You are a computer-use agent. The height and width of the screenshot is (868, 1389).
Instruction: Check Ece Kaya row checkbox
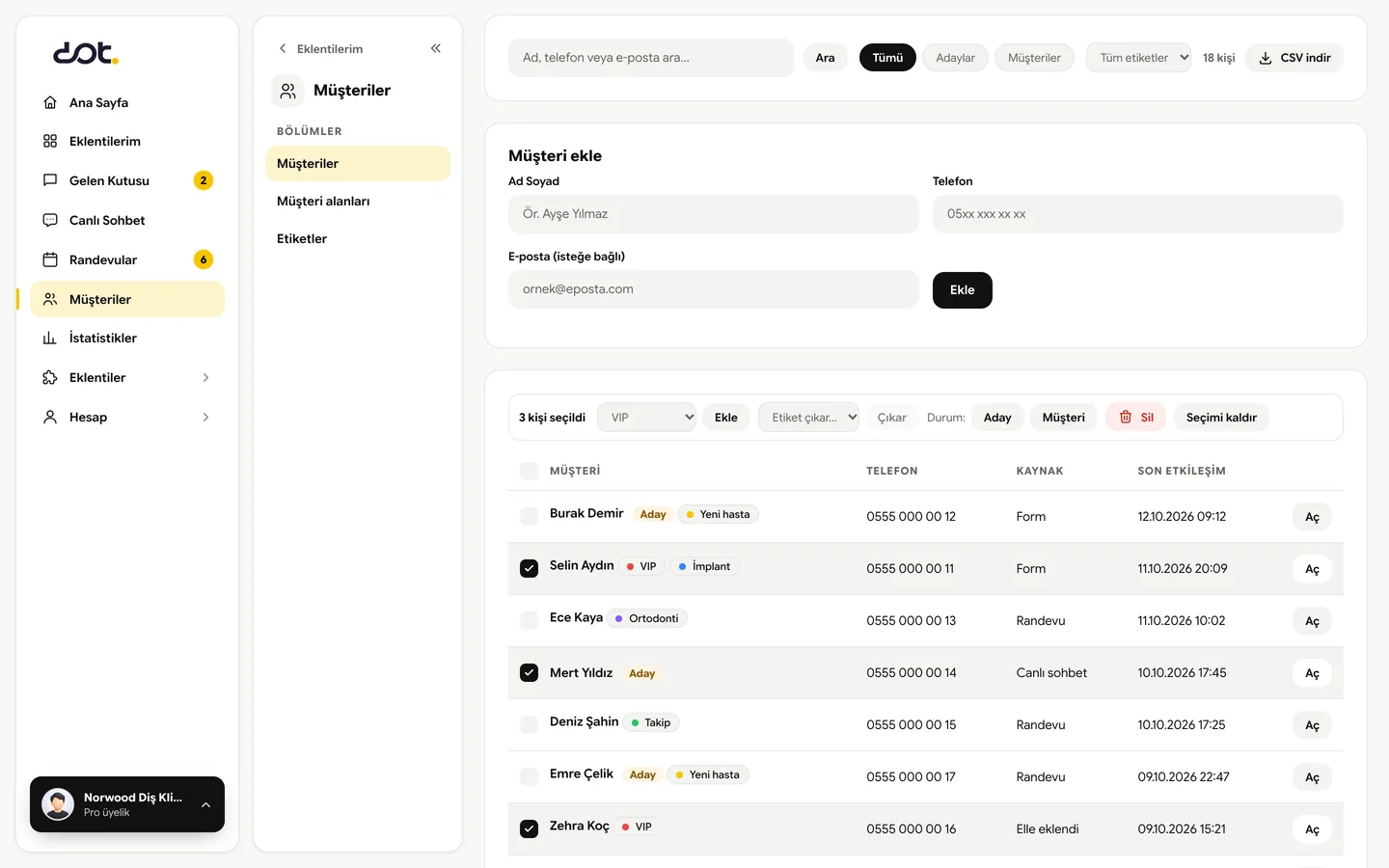pyautogui.click(x=529, y=620)
